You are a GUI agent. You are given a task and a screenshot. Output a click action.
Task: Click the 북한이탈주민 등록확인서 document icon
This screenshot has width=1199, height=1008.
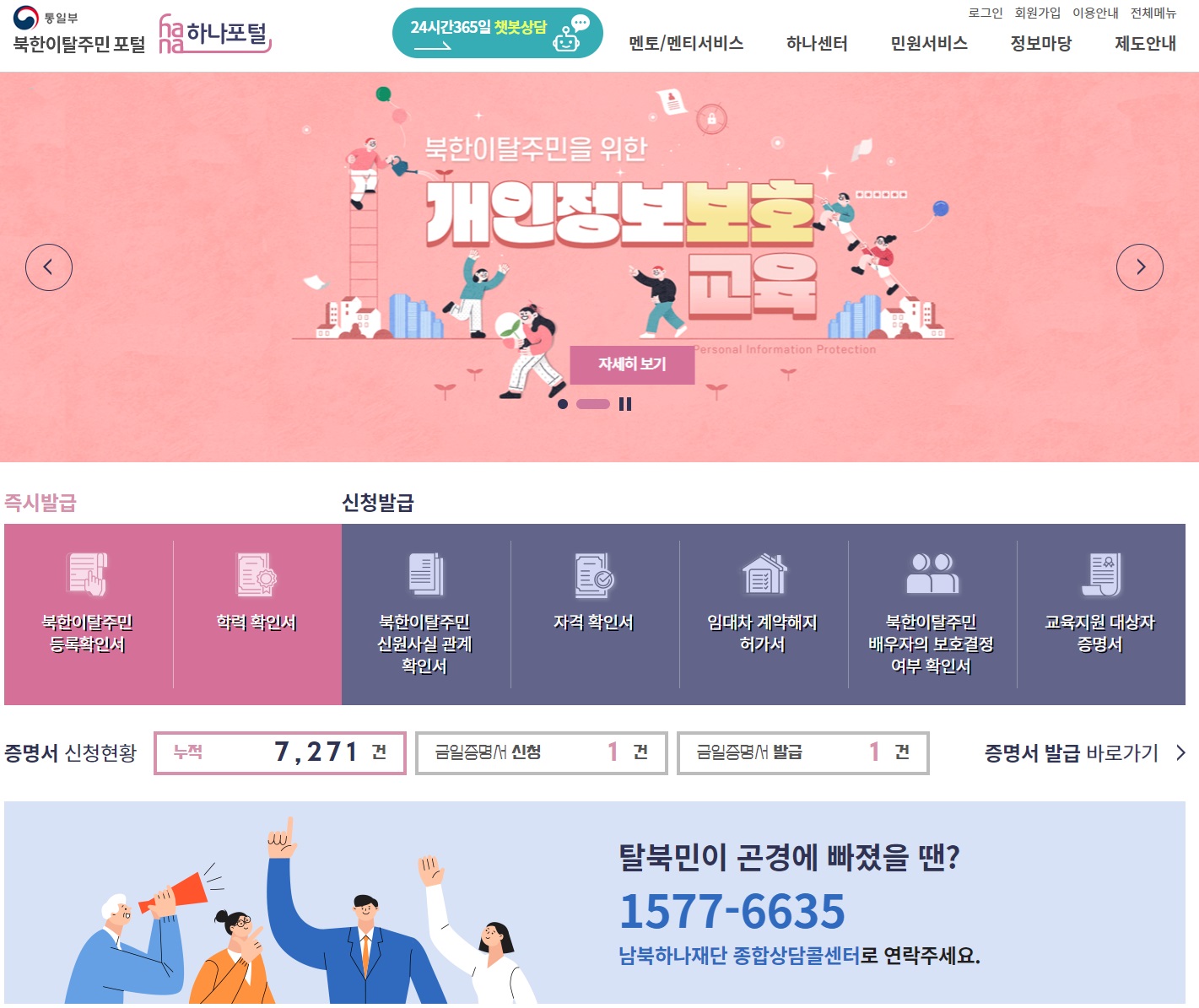[x=88, y=574]
